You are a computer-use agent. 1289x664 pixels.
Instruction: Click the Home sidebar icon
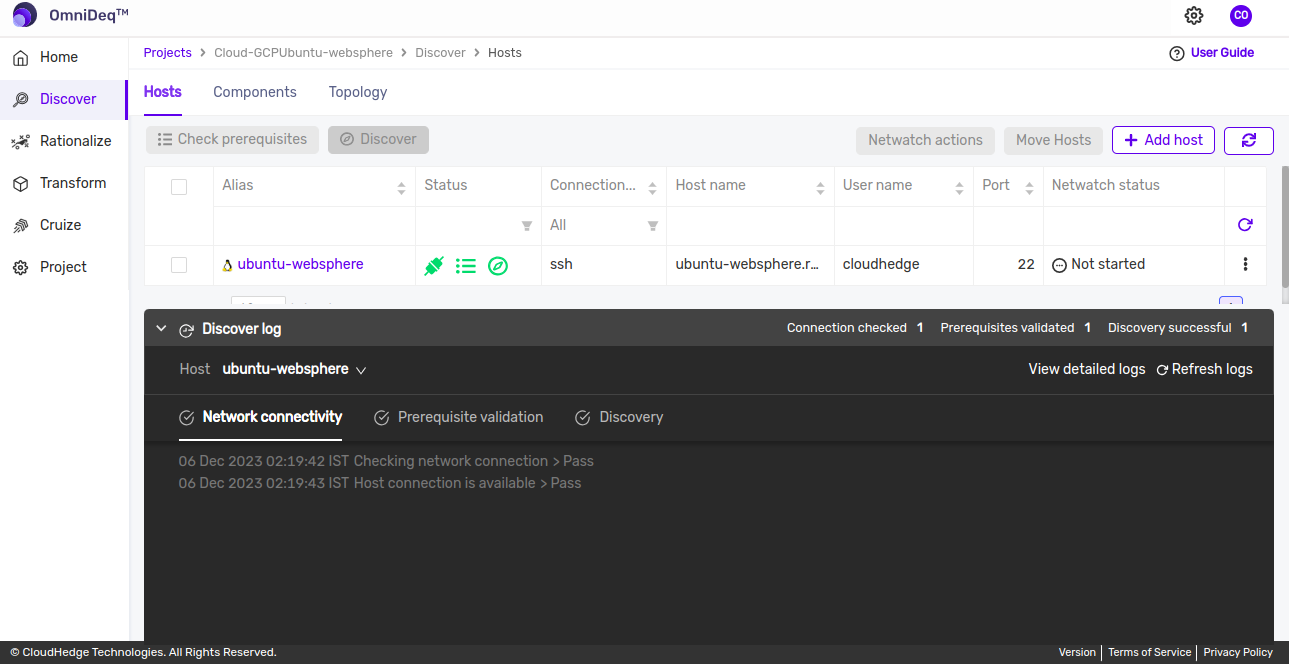tap(20, 58)
